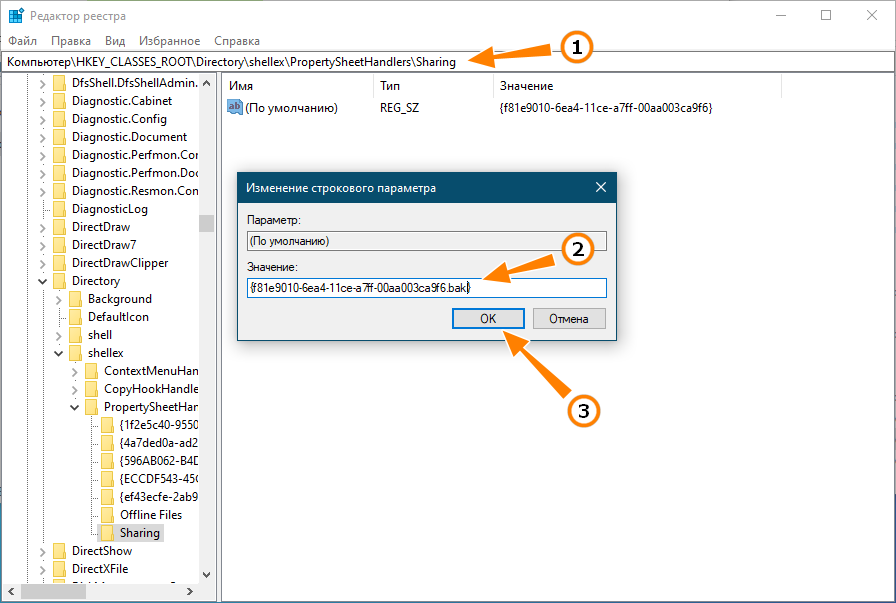896x603 pixels.
Task: Expand the Diagnostic.Config node
Action: point(42,120)
